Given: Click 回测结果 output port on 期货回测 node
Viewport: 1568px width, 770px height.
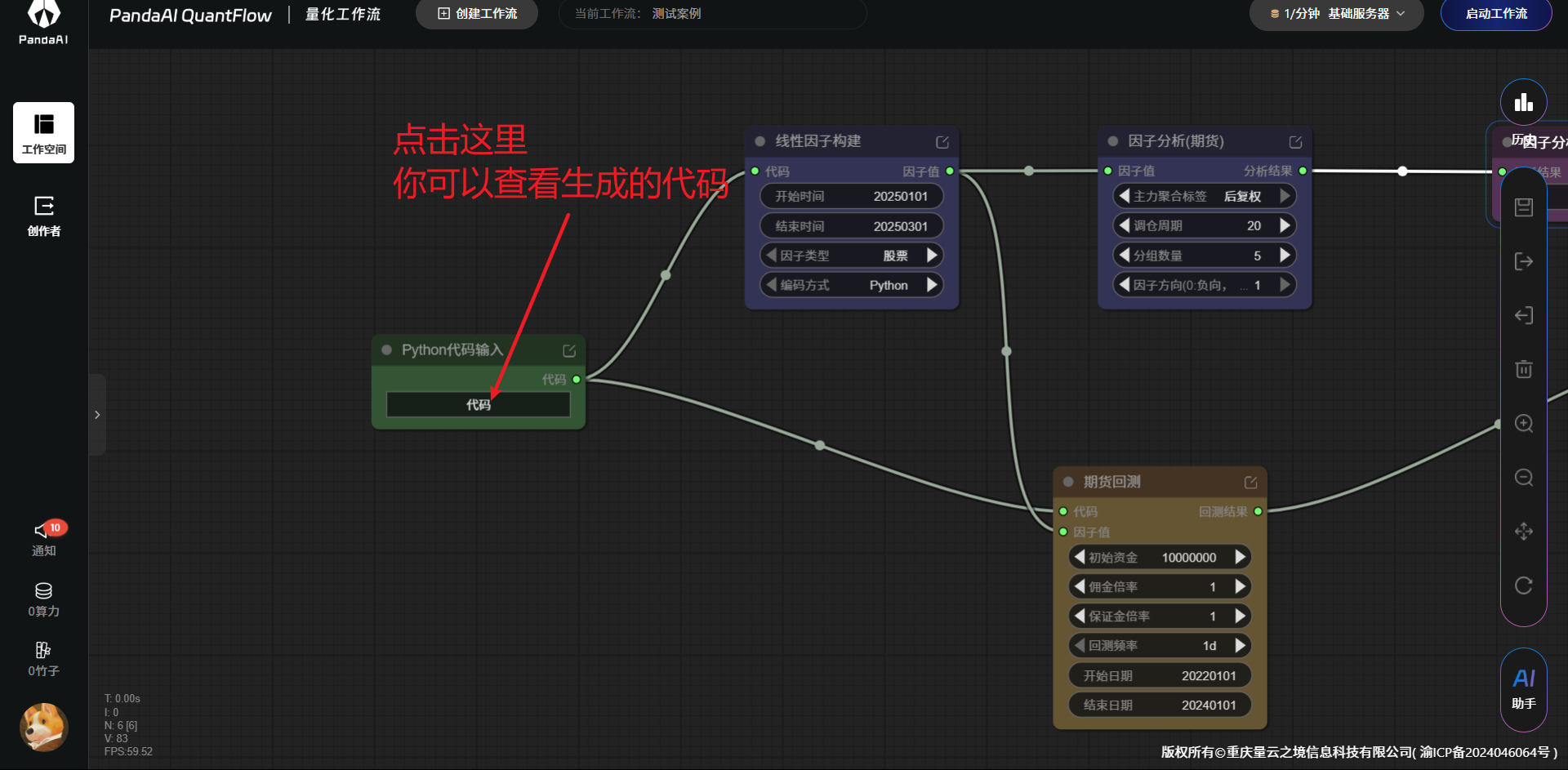Looking at the screenshot, I should (x=1258, y=511).
